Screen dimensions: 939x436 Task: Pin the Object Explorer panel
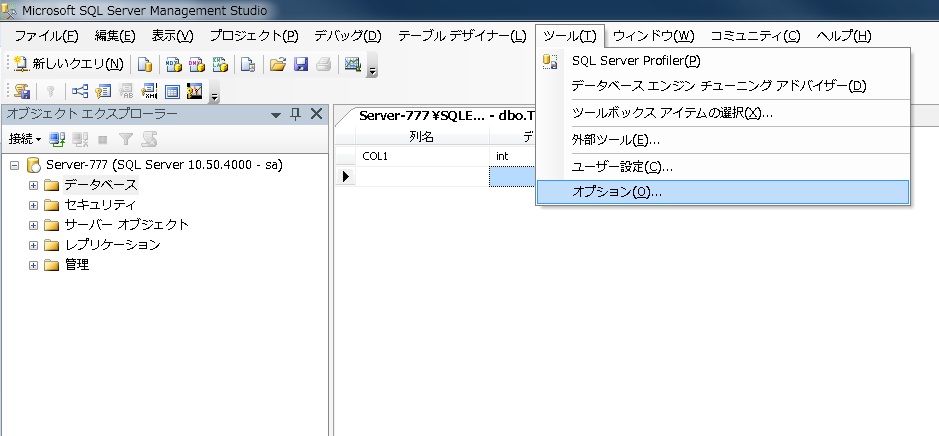(x=295, y=114)
